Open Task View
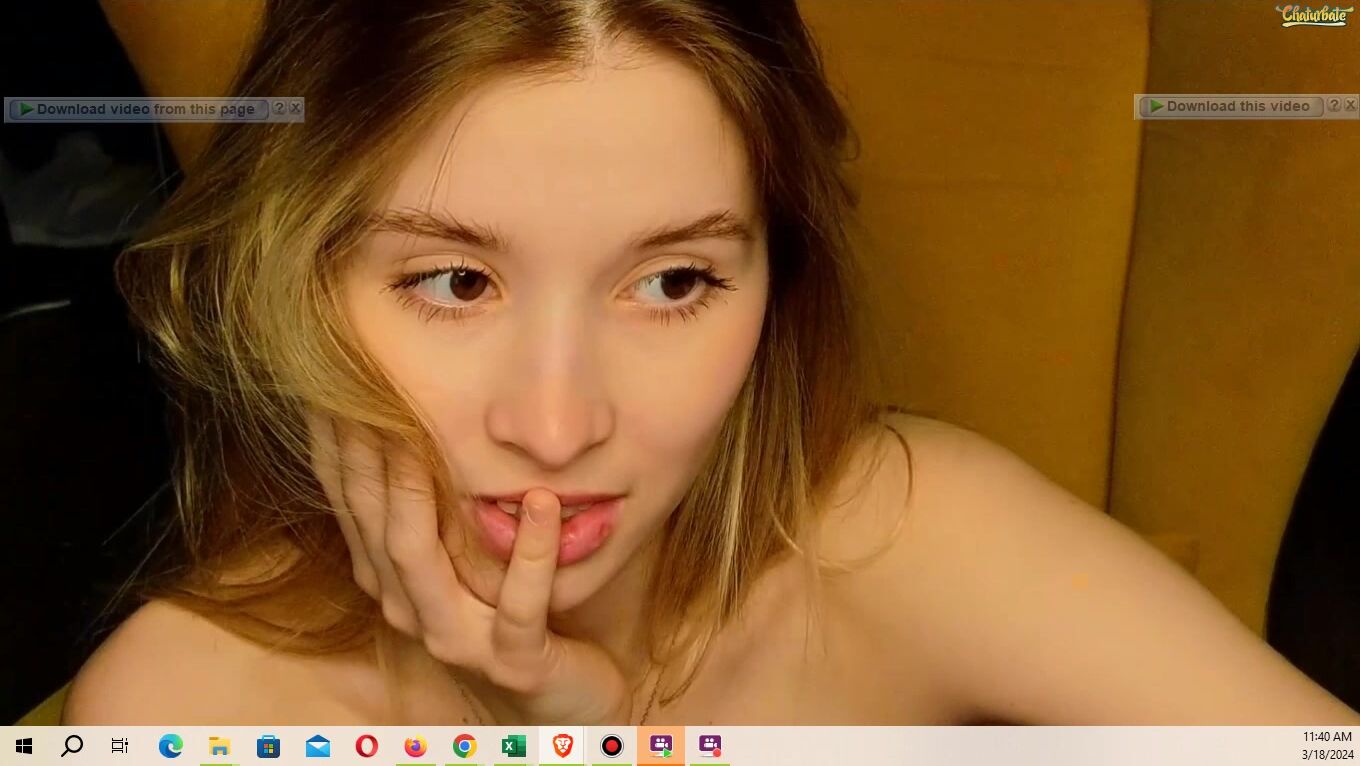Viewport: 1360px width, 766px height. tap(119, 746)
